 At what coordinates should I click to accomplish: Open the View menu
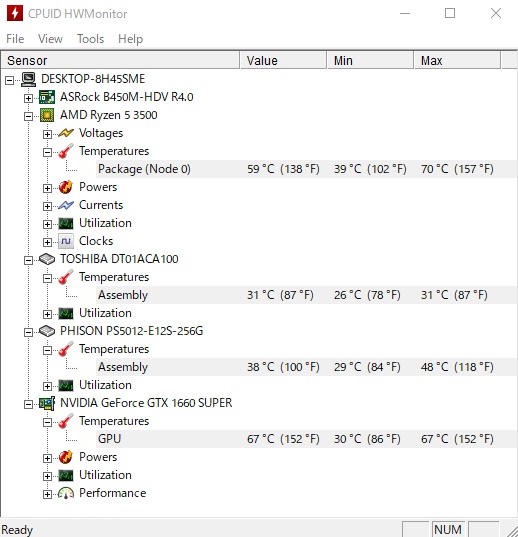[x=50, y=39]
